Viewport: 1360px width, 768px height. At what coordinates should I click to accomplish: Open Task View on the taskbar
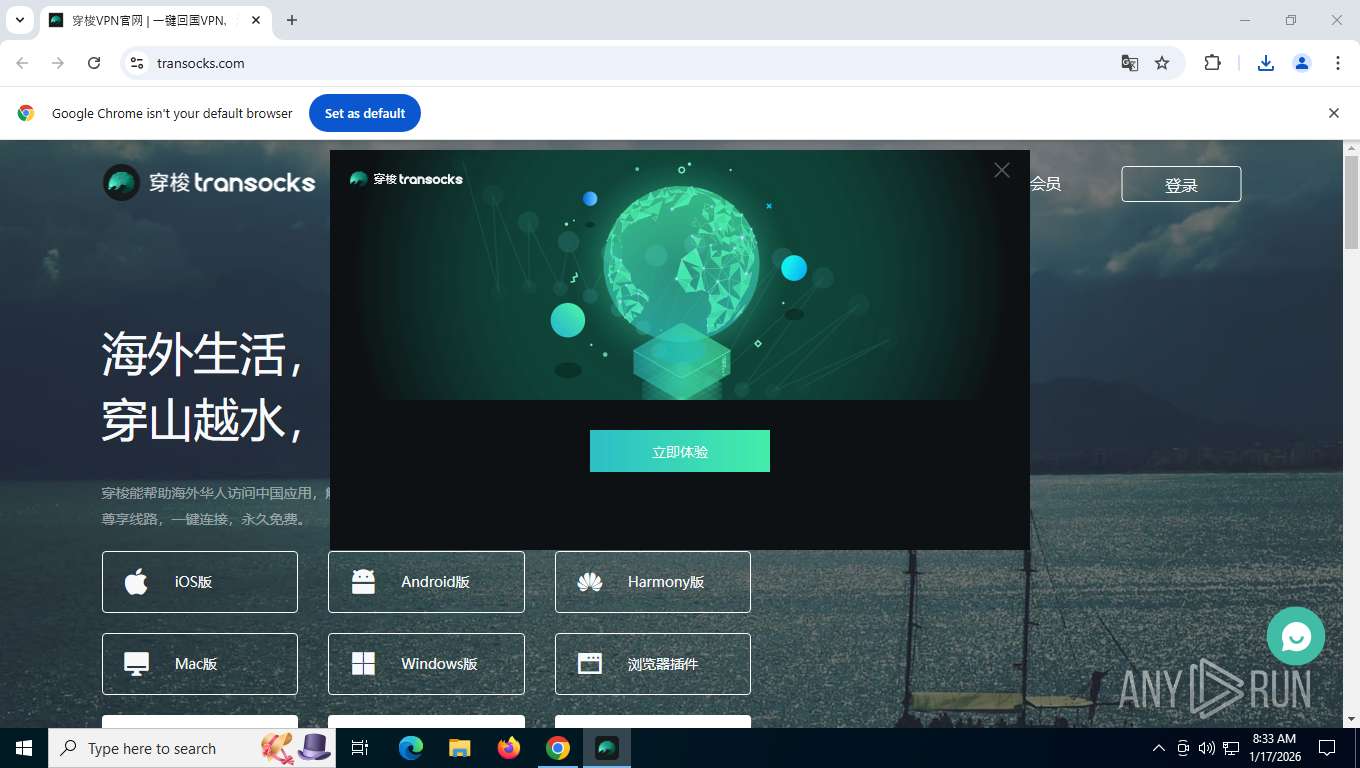click(360, 748)
